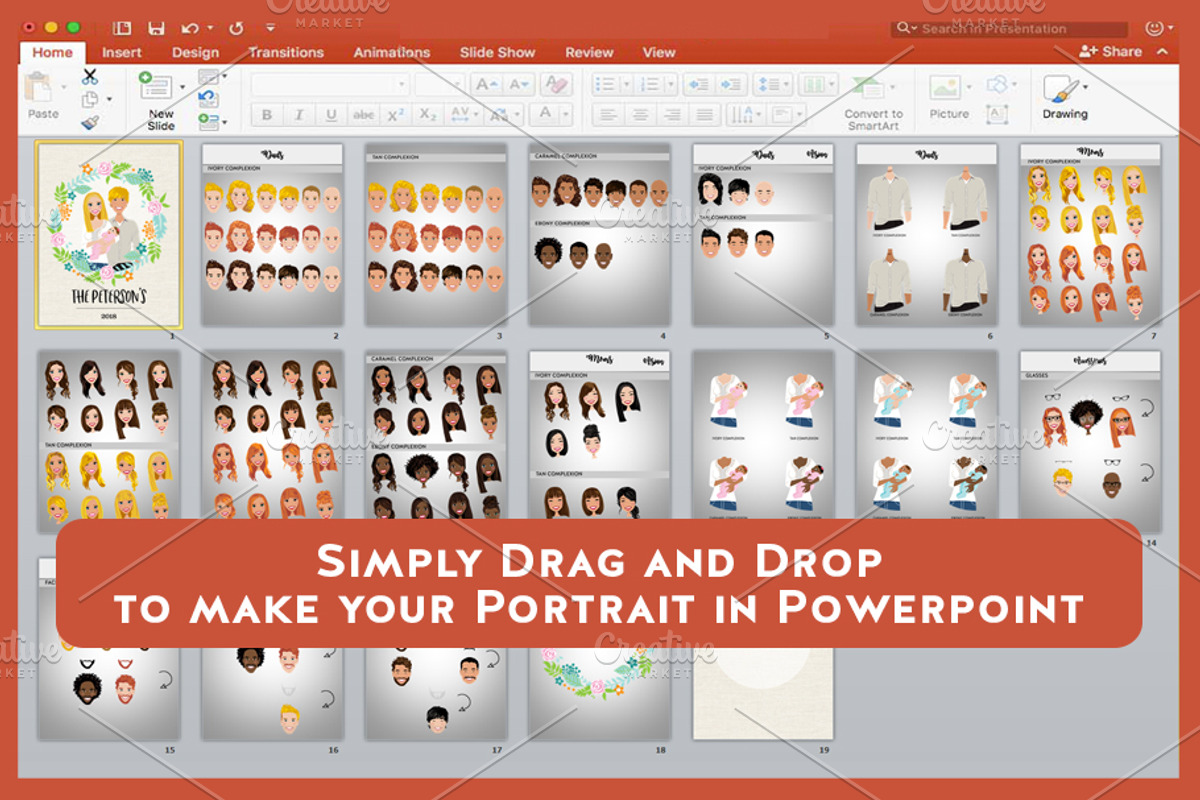
Task: Open the Columns dropdown
Action: coord(820,85)
